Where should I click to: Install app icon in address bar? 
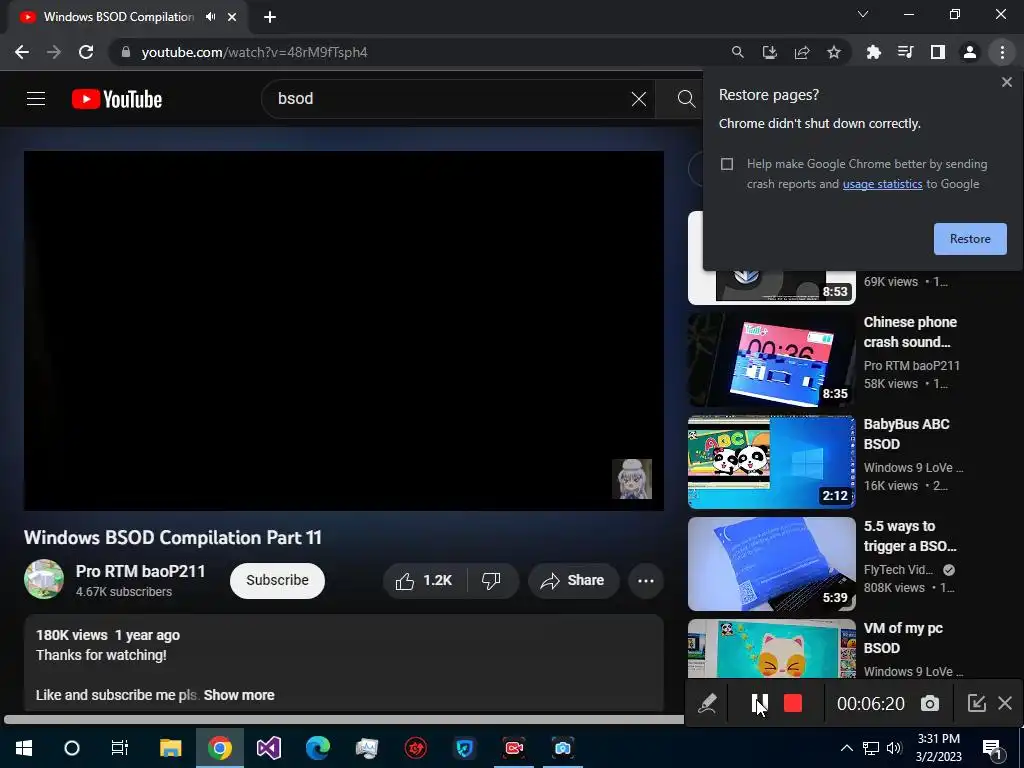769,52
